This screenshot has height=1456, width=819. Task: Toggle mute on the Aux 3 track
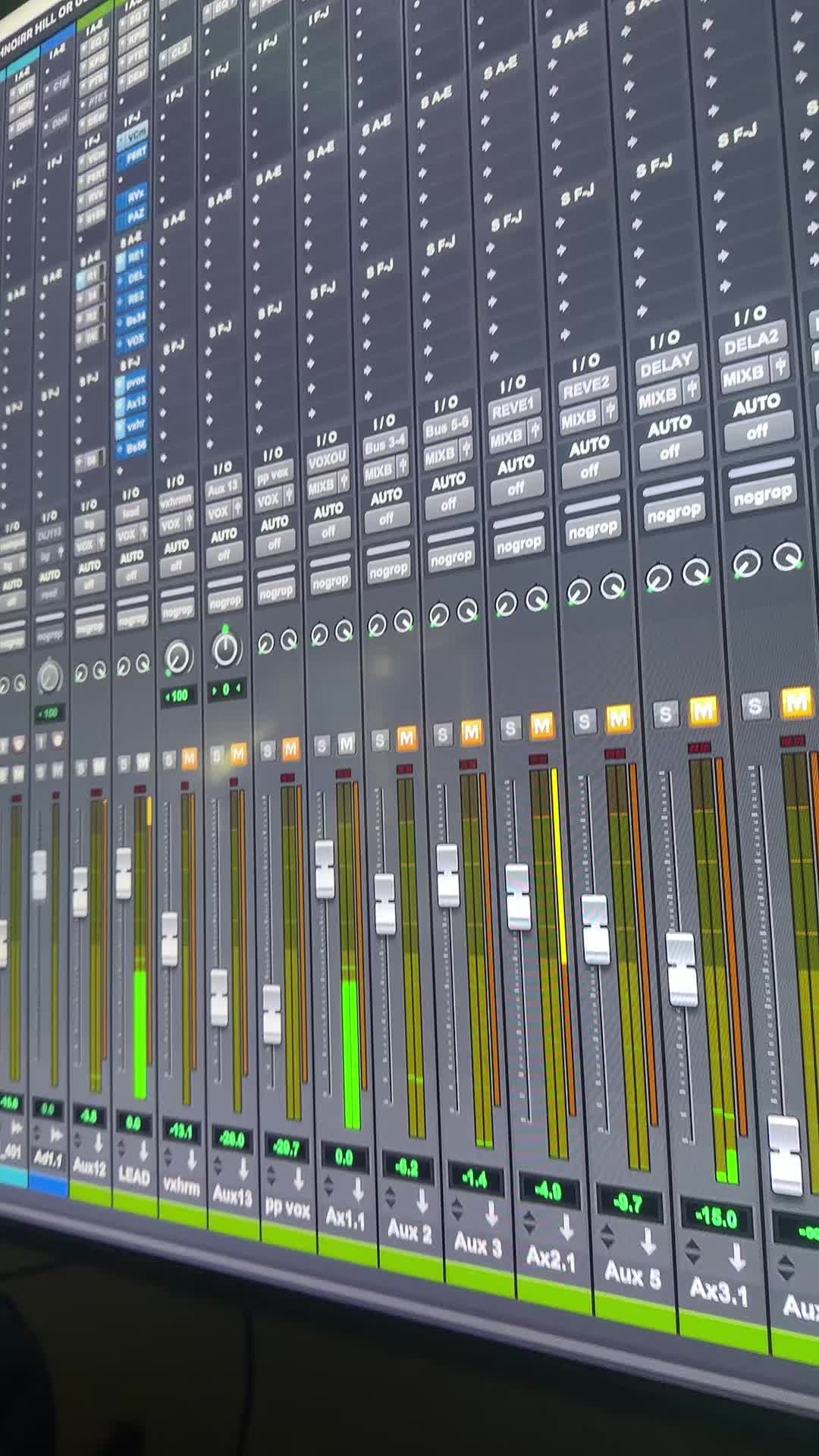coord(472,732)
